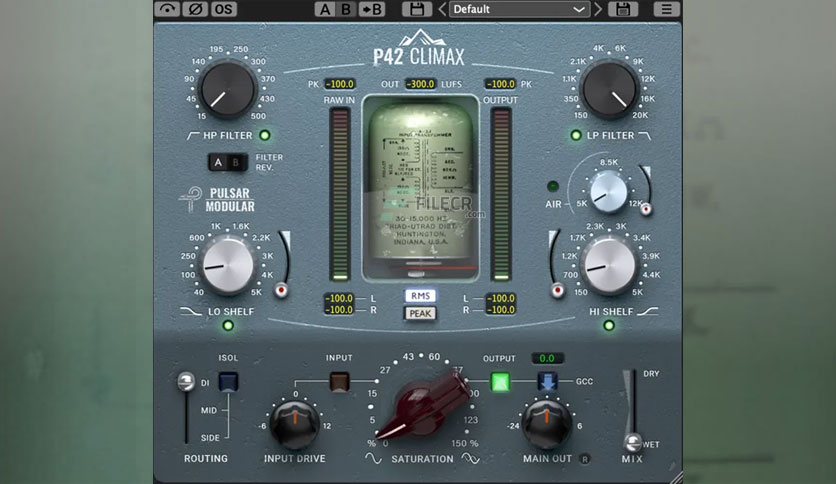836x484 pixels.
Task: Select preset slot B
Action: [346, 9]
